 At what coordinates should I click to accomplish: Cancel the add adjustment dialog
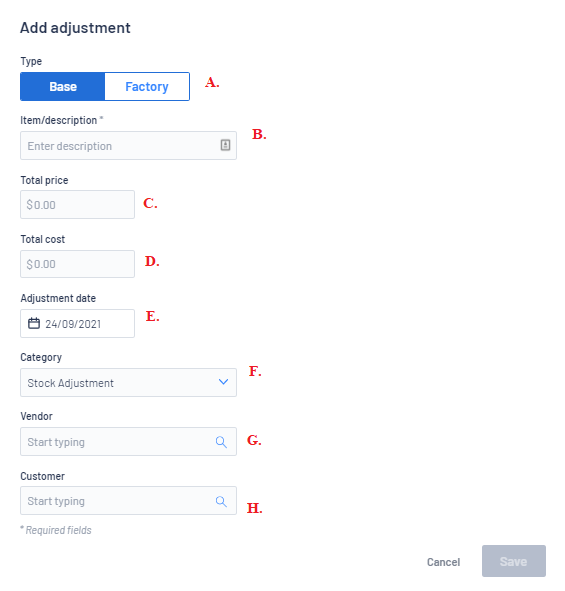pos(443,562)
